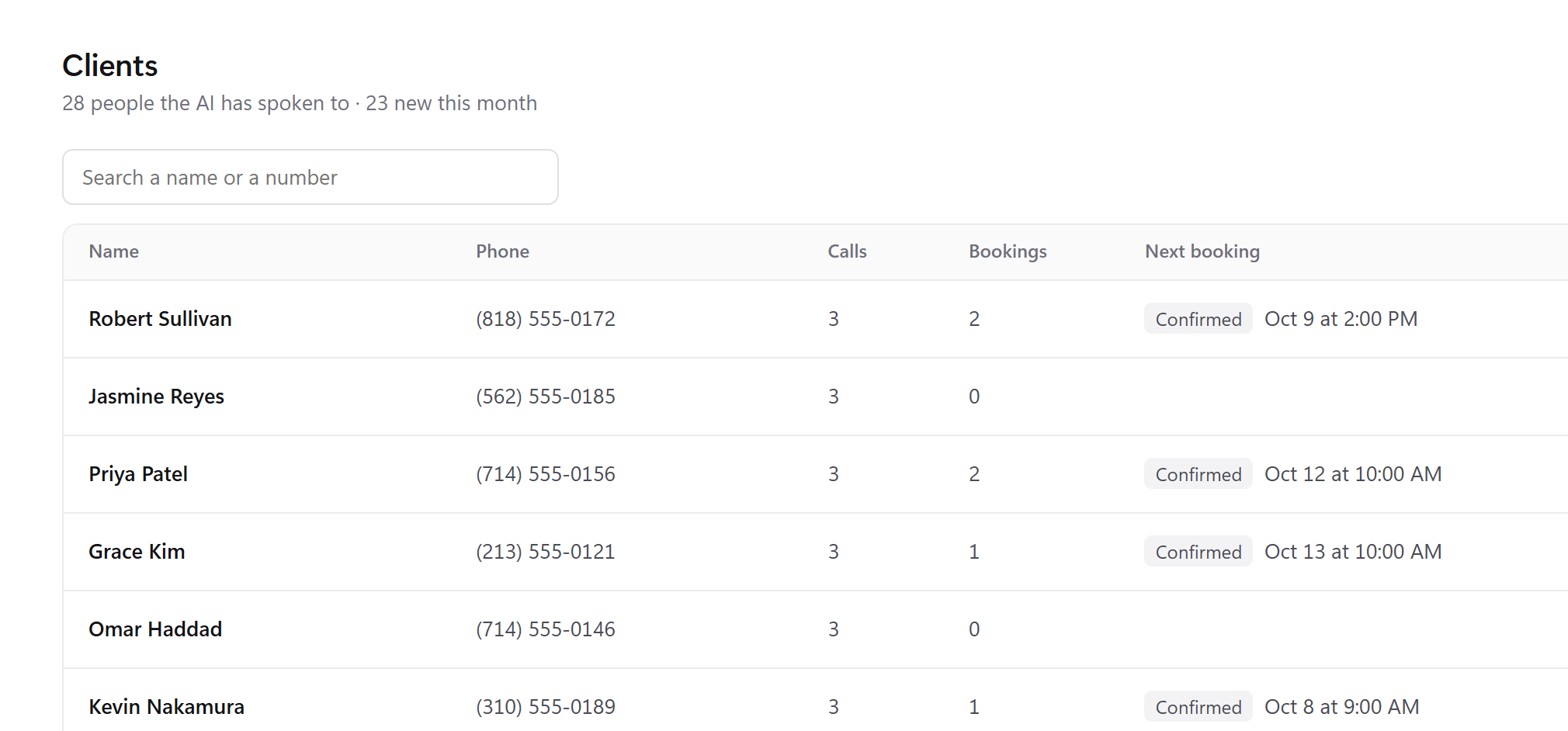This screenshot has width=1568, height=731.
Task: Select phone number (818) 555-0172
Action: (546, 319)
